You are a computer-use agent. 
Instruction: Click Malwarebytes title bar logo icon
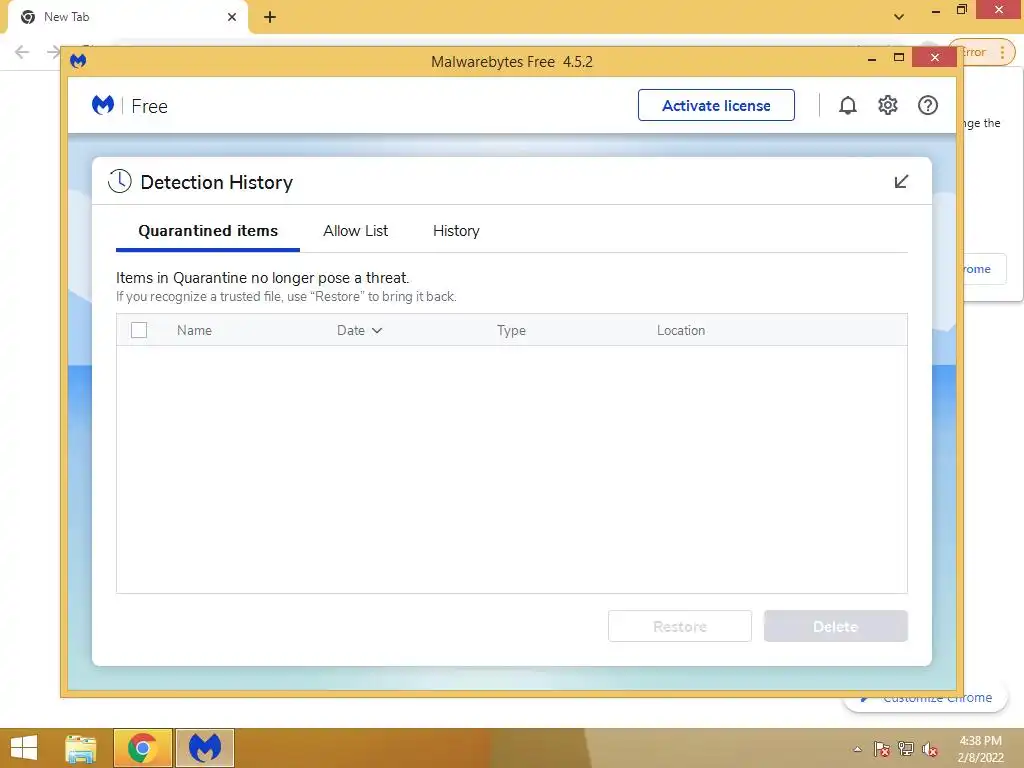(78, 61)
